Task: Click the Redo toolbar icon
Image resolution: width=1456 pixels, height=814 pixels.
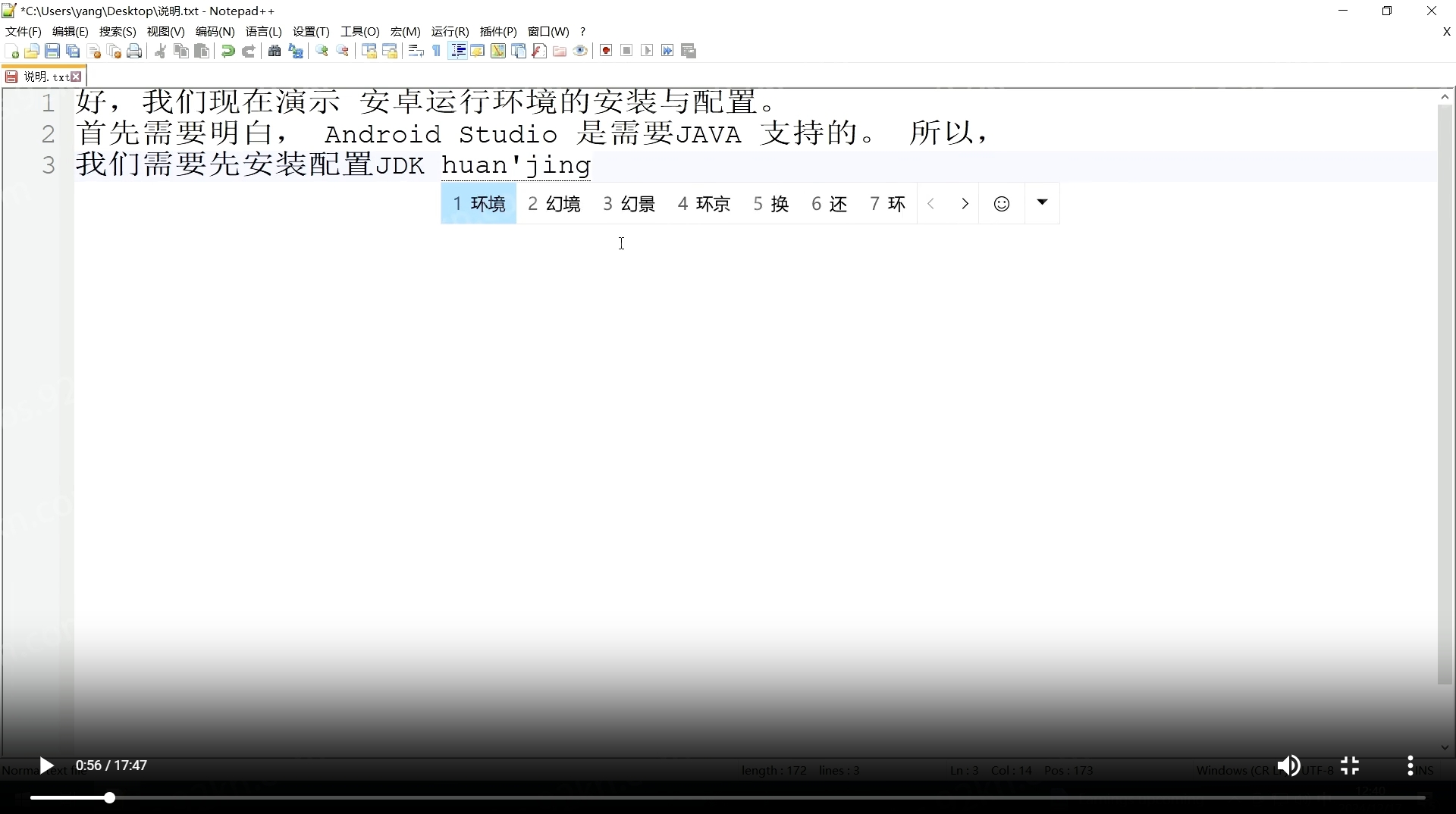Action: (x=248, y=51)
